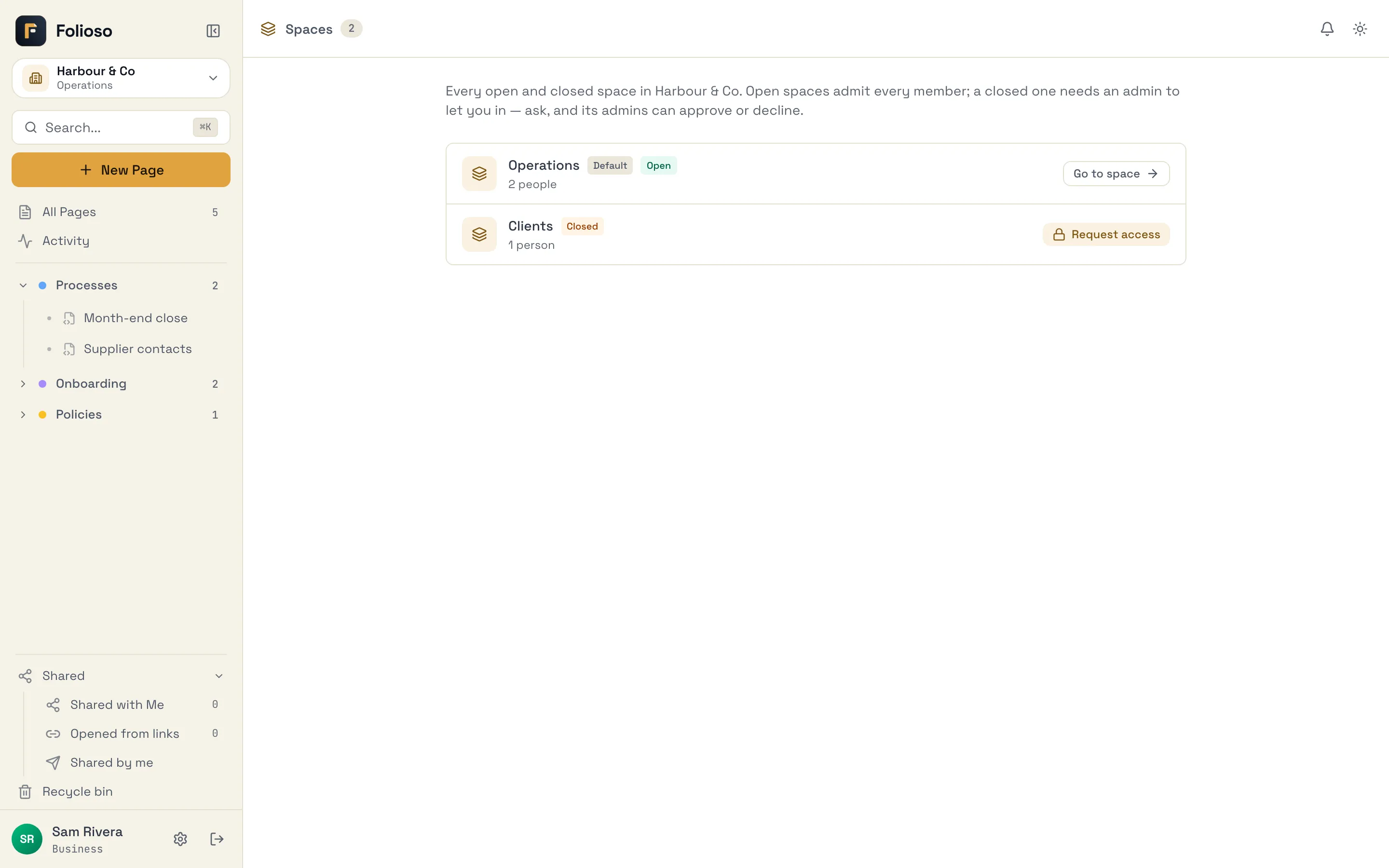
Task: Open settings gear next to Sam Rivera
Action: (180, 839)
